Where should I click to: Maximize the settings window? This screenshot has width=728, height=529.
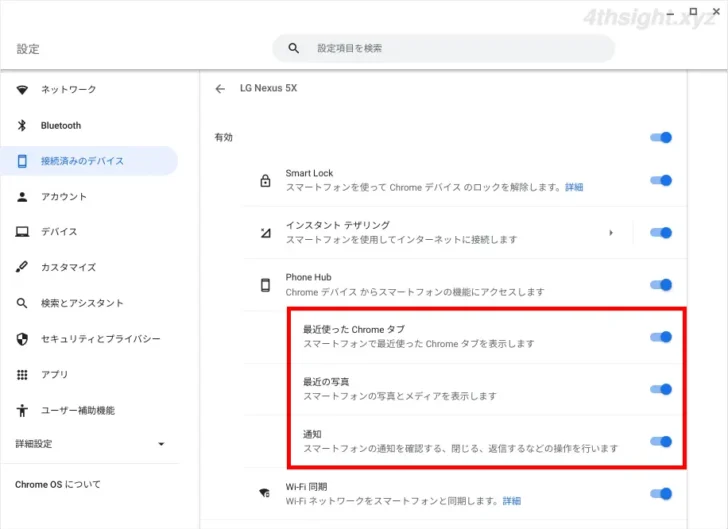click(x=693, y=12)
